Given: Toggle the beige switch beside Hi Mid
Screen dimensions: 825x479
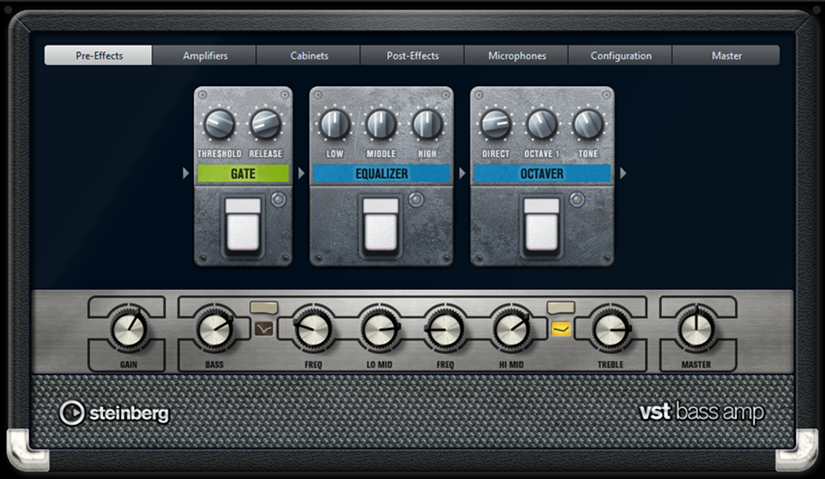Looking at the screenshot, I should coord(561,307).
